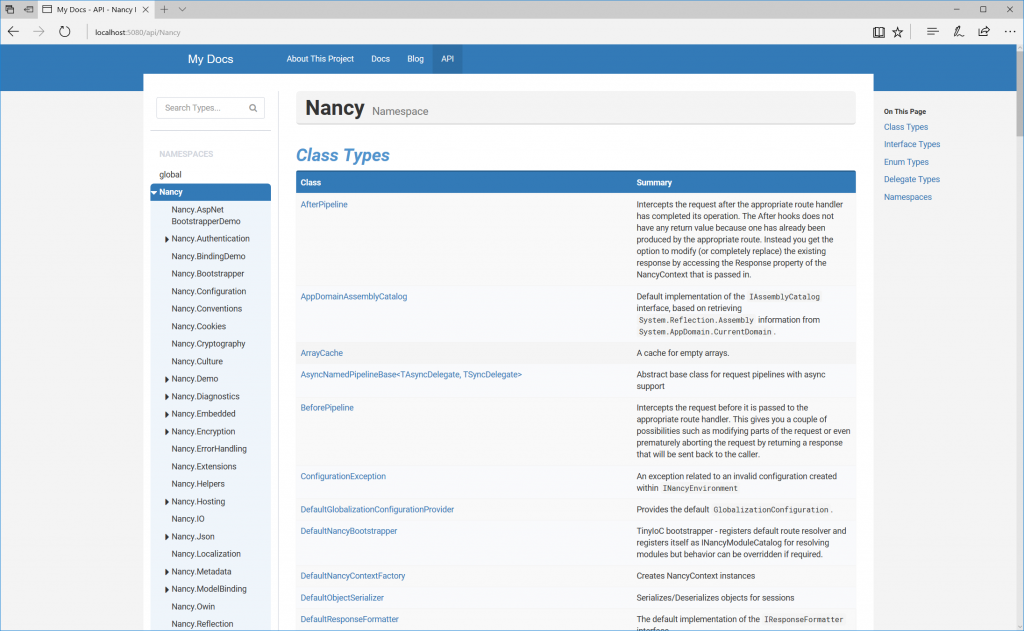
Task: Reload the page with the refresh icon
Action: pyautogui.click(x=64, y=31)
